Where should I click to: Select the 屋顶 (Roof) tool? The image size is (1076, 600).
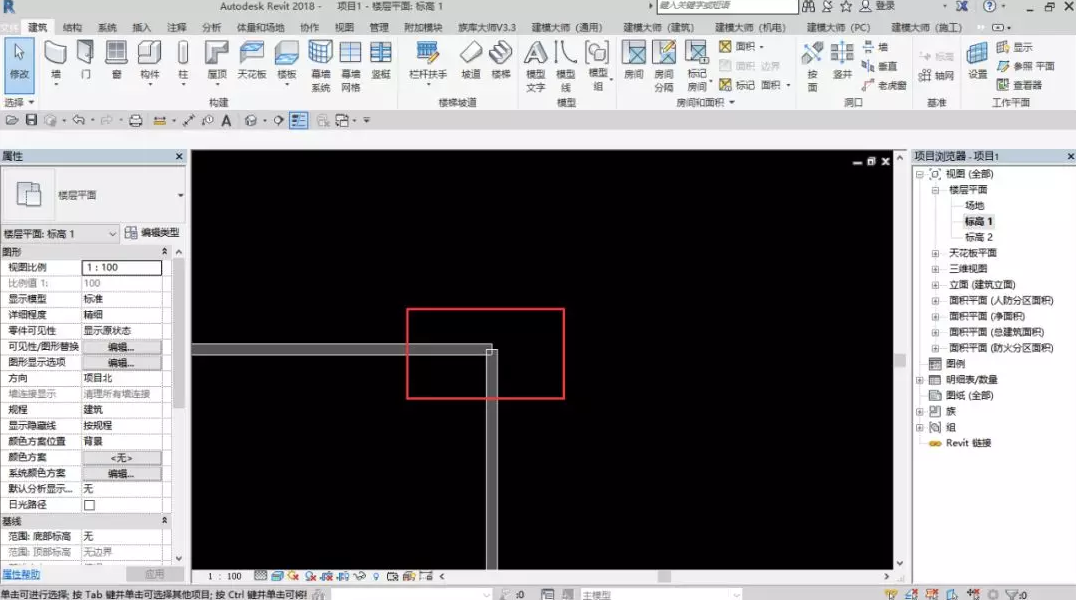tap(217, 60)
